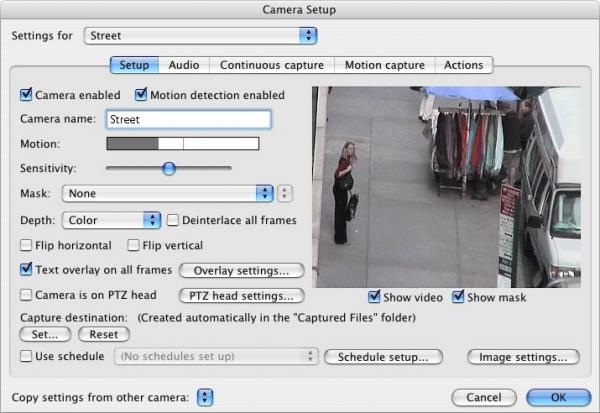Reset the capture destination
This screenshot has width=600, height=413.
tap(104, 335)
